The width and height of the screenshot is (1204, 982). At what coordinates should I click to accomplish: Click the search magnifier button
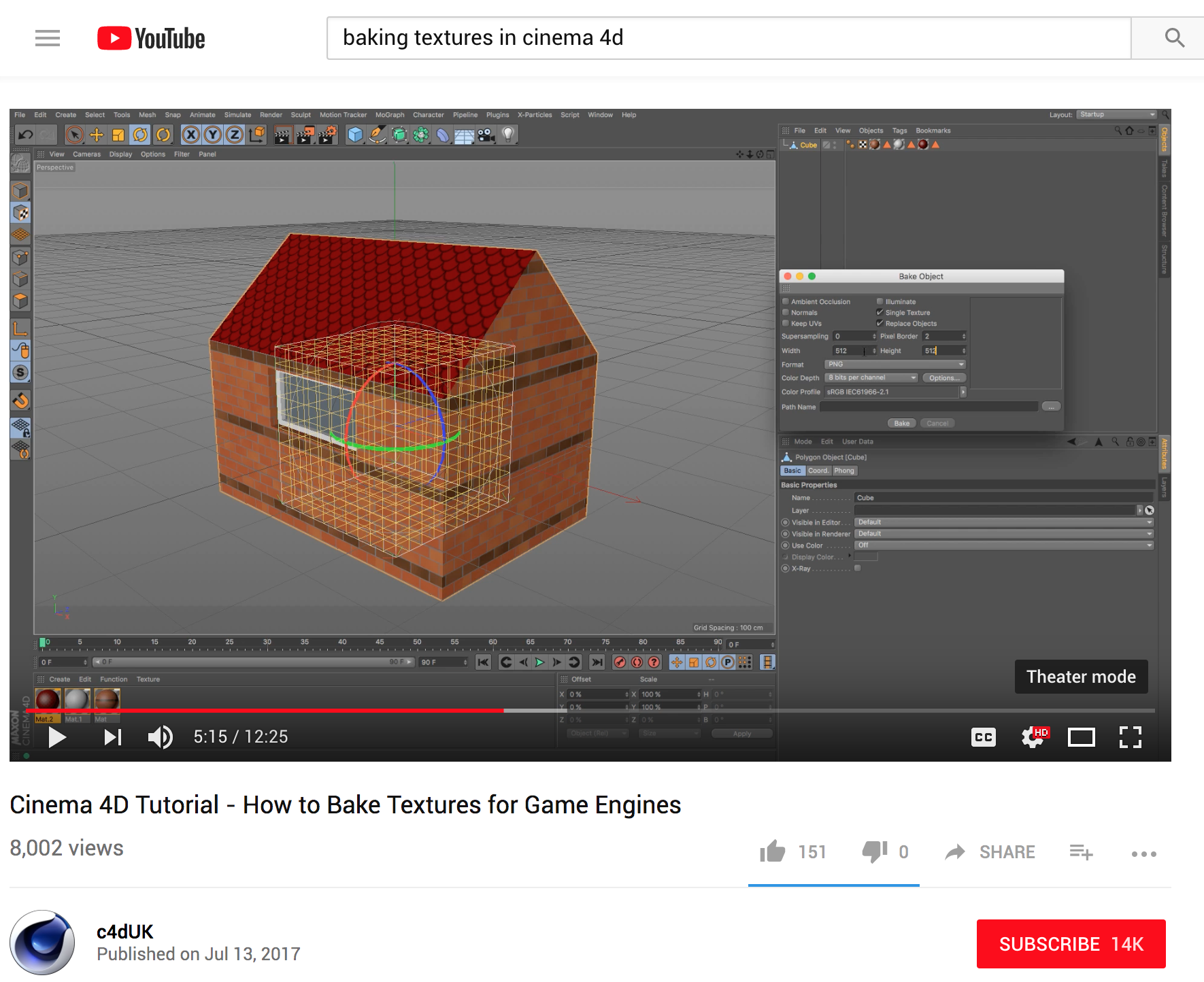tap(1174, 38)
